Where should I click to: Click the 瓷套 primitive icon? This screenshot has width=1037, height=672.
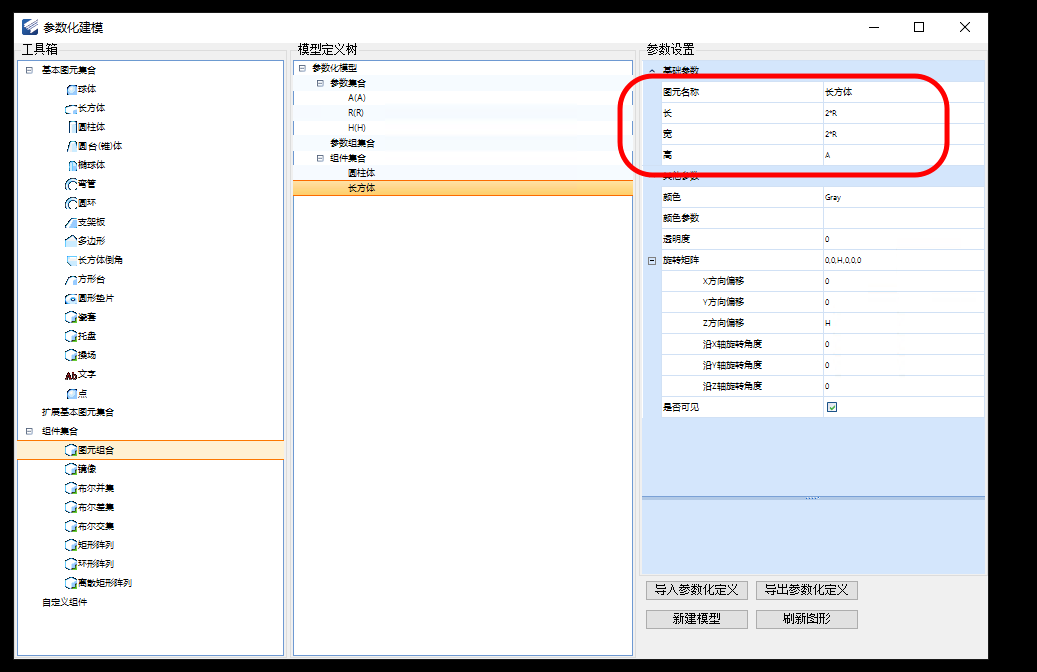coord(71,317)
